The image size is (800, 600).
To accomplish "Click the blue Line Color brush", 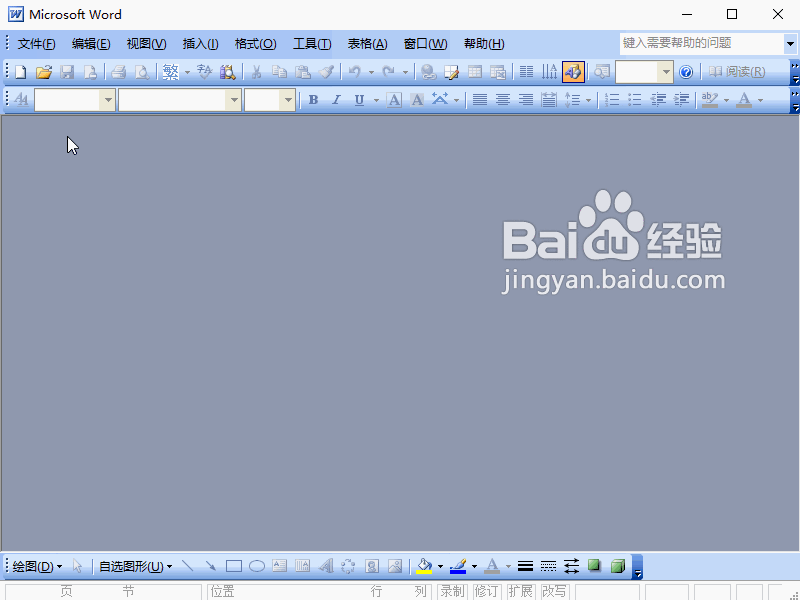I will click(x=458, y=566).
